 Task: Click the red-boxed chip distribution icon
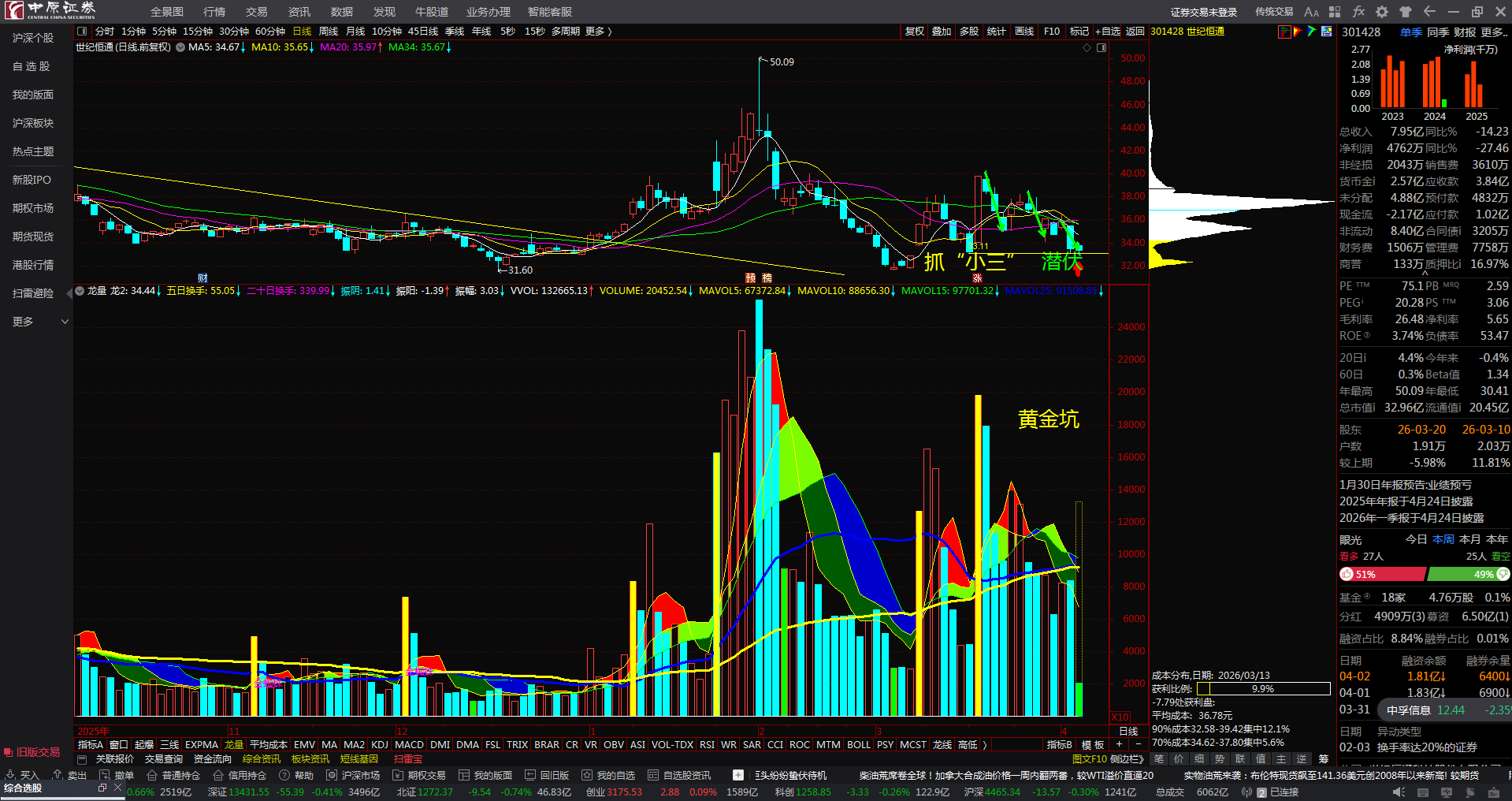(x=1284, y=32)
